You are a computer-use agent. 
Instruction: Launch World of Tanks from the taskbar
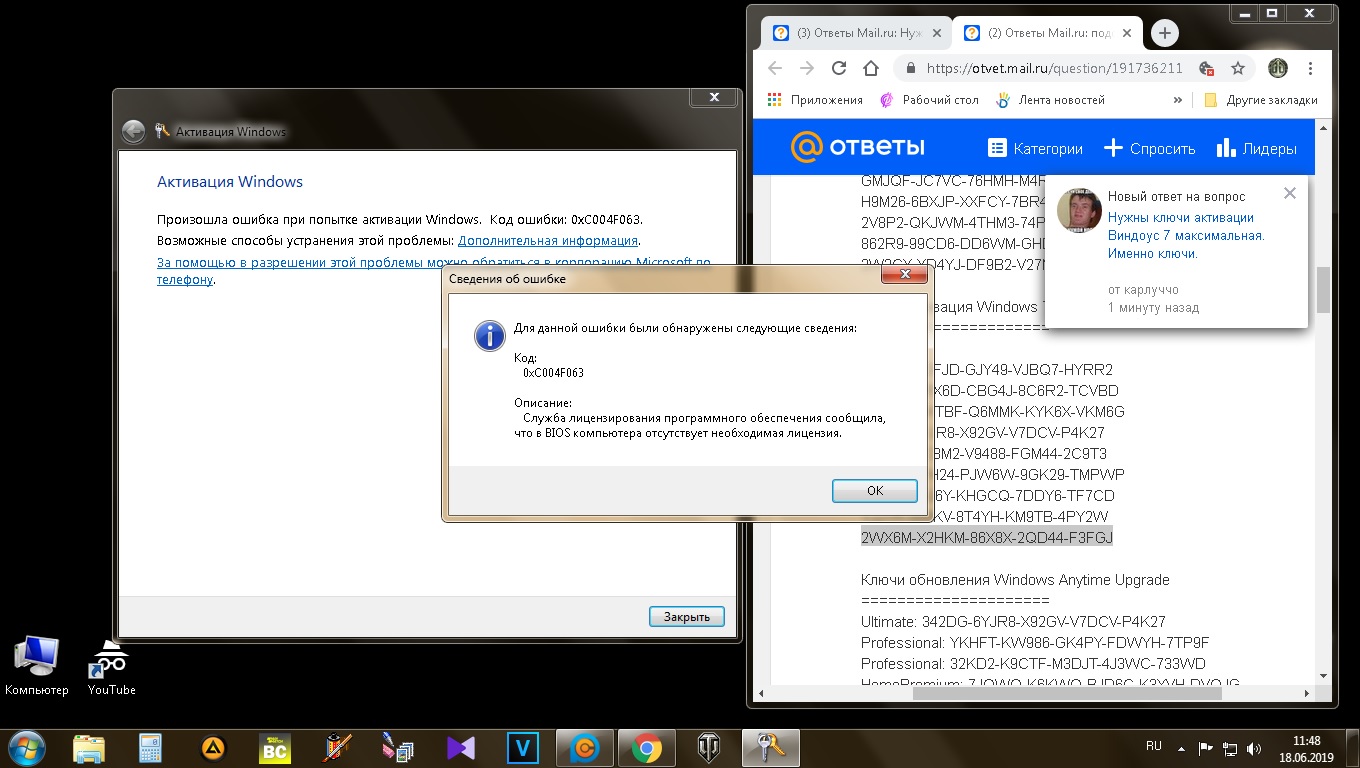709,748
